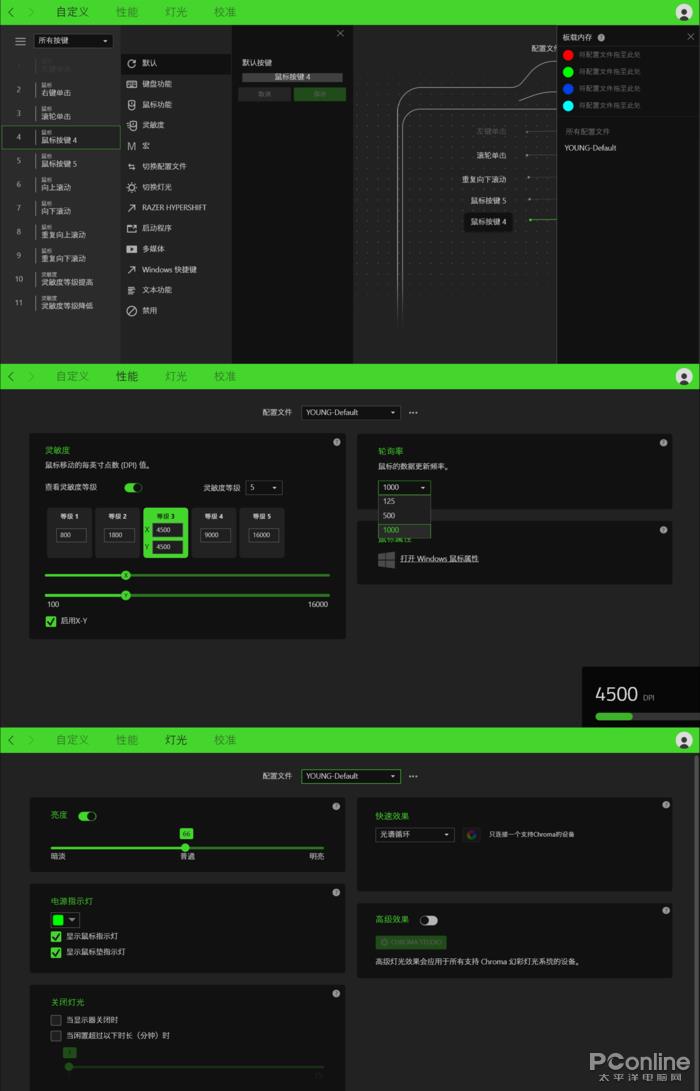The image size is (700, 1091).
Task: Show help for the 灵敏度 section
Action: [337, 442]
